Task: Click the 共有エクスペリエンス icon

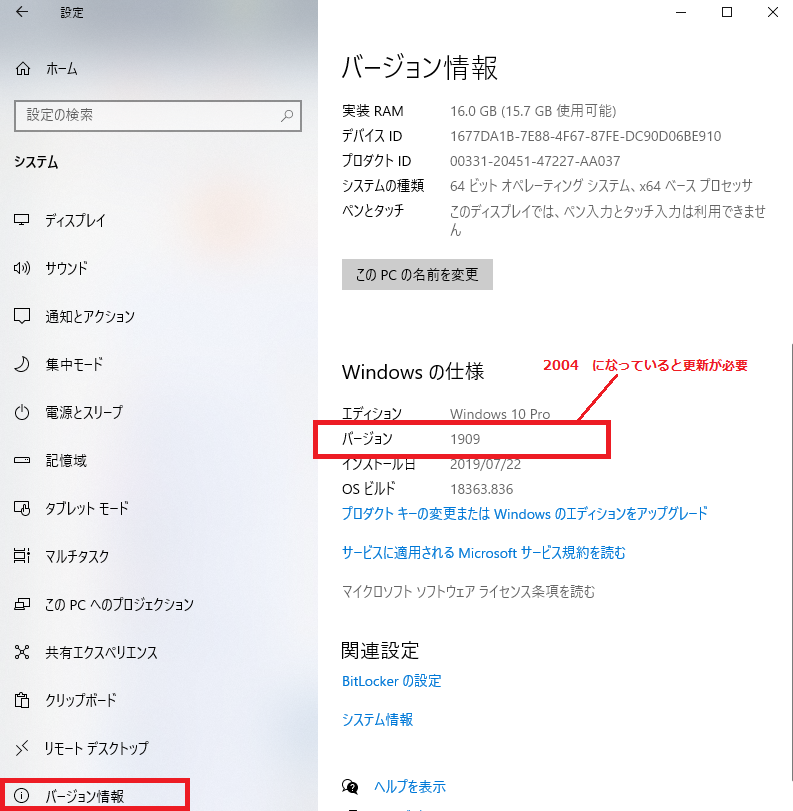Action: (x=22, y=652)
